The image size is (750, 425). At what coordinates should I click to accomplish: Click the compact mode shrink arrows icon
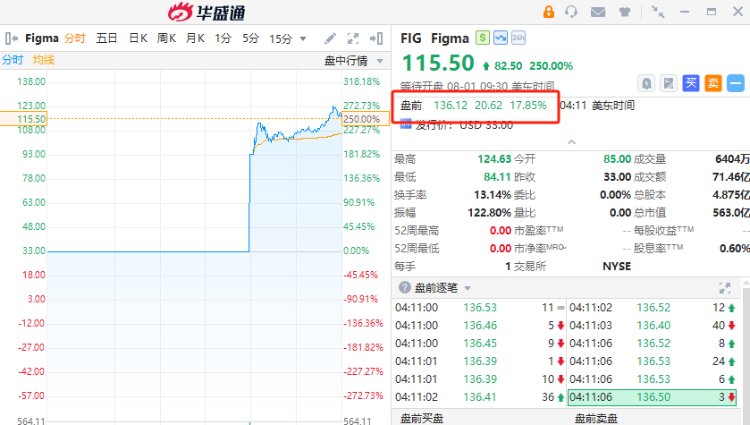click(658, 11)
